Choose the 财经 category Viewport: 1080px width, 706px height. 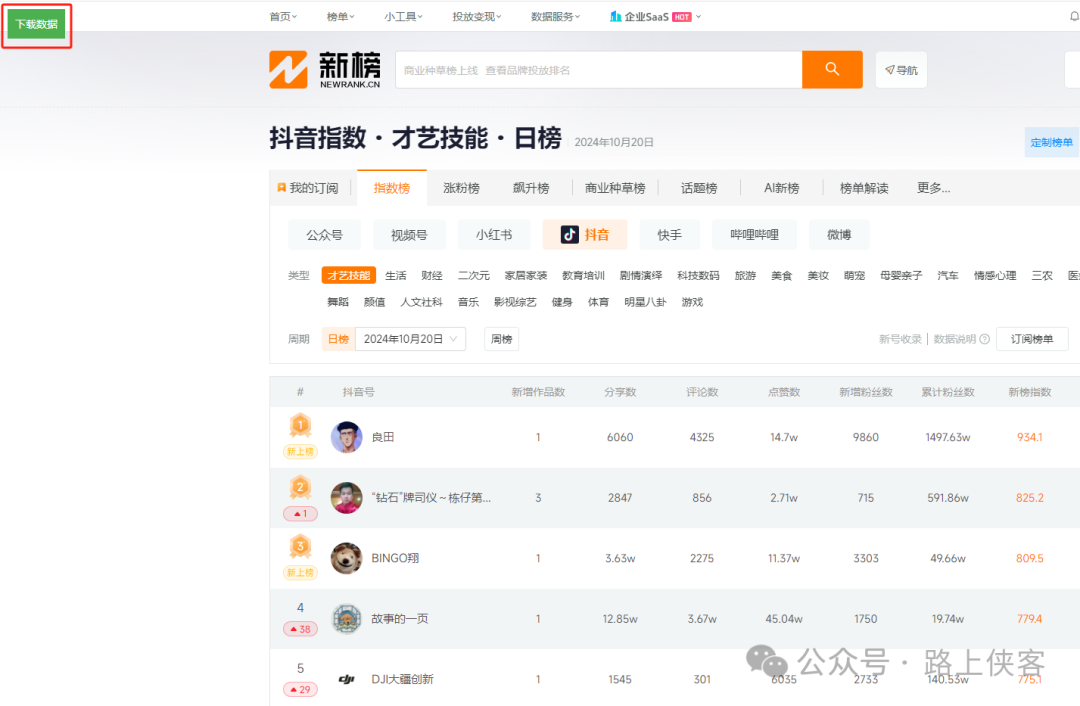(432, 276)
